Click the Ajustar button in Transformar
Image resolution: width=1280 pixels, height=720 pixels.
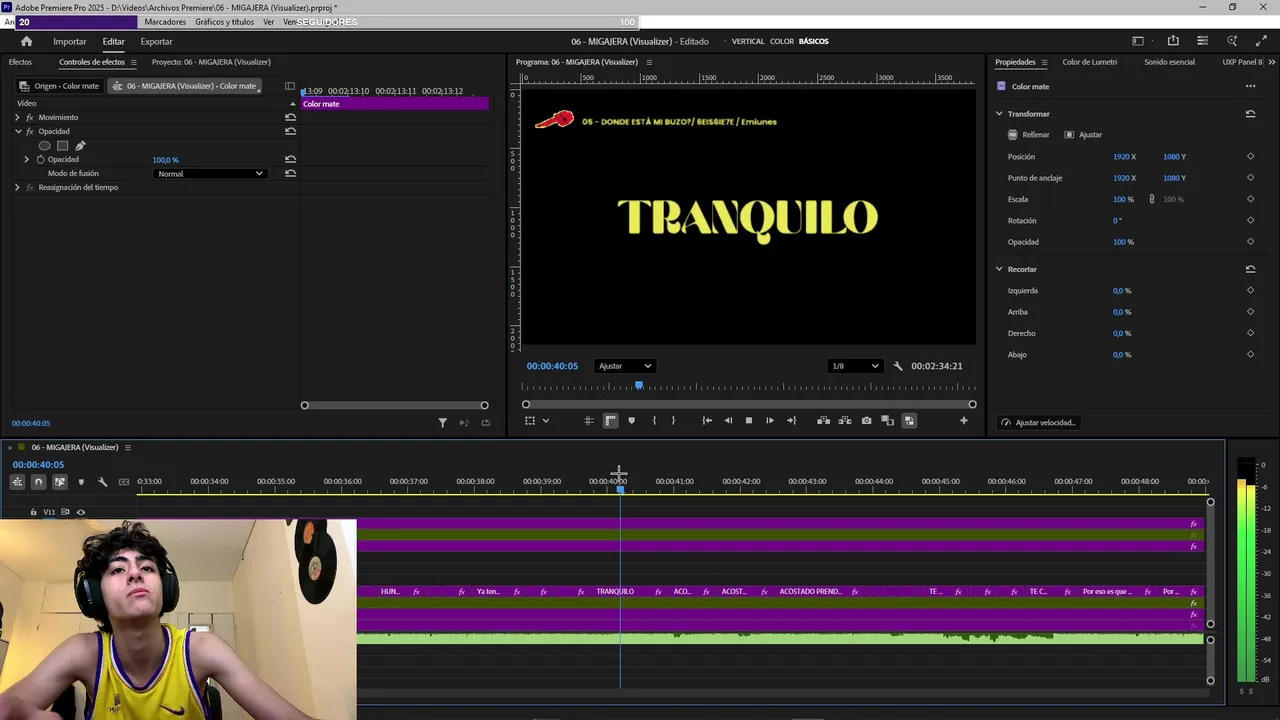point(1083,134)
